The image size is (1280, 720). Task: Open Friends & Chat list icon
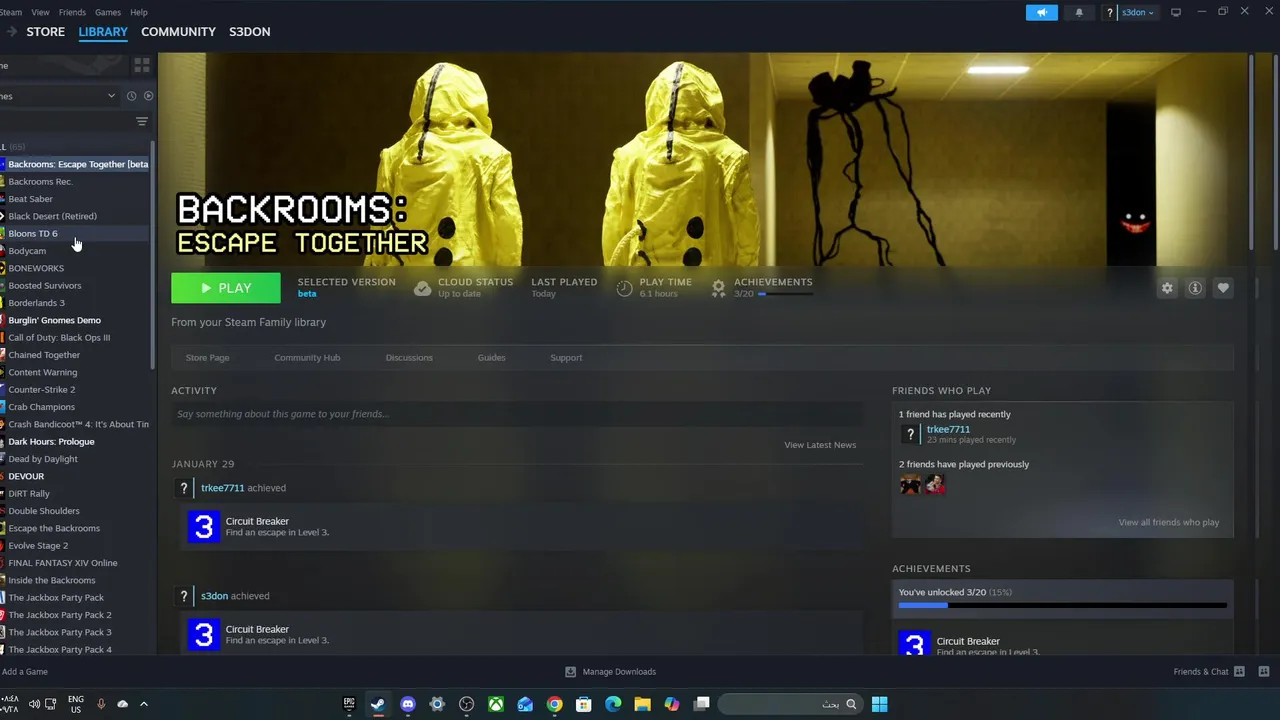click(x=1239, y=672)
